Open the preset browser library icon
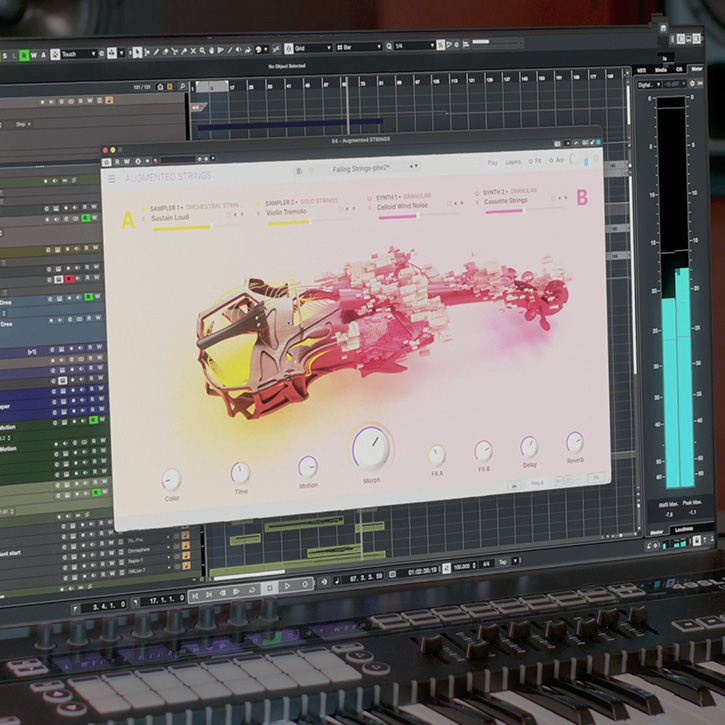The width and height of the screenshot is (725, 725). point(299,172)
